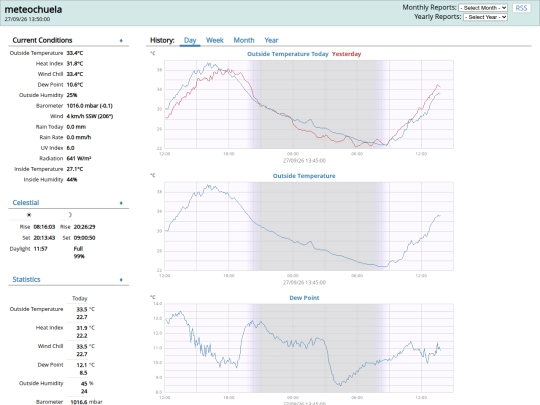Viewport: 540px width, 405px height.
Task: Select the Statistics max Outside Humidity 45
Action: click(x=84, y=383)
